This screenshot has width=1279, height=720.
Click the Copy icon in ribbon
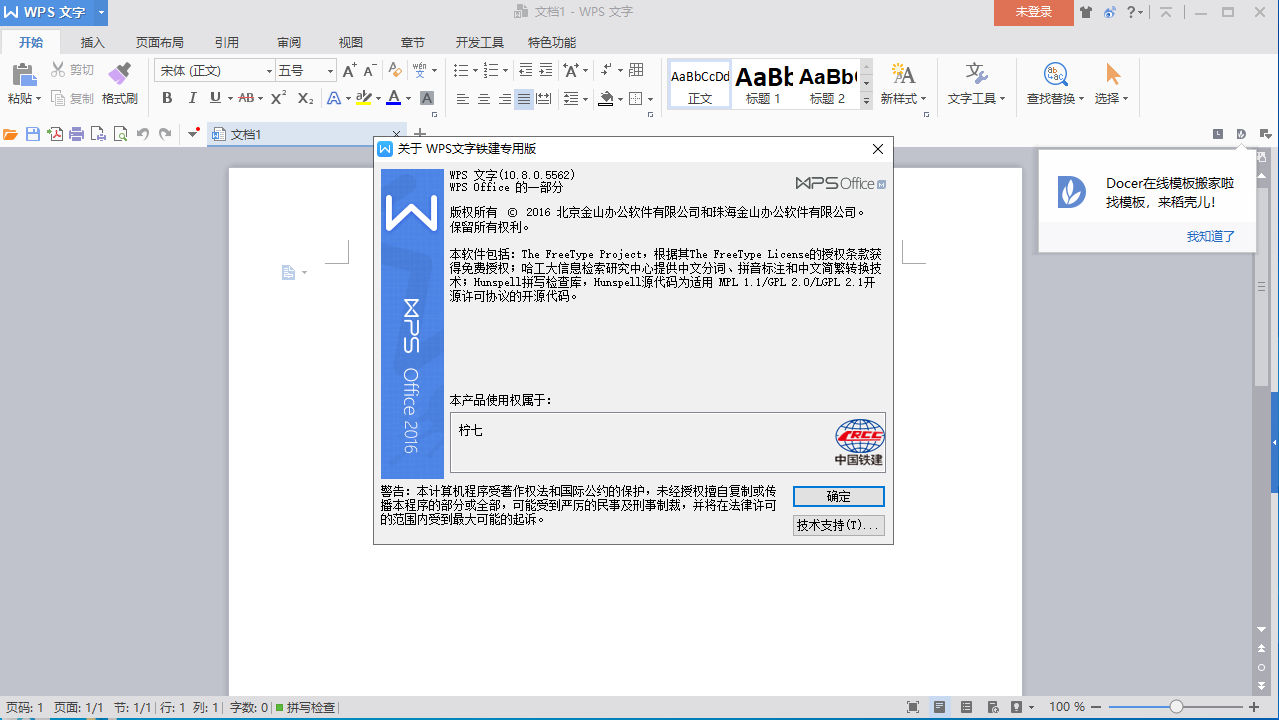click(58, 98)
